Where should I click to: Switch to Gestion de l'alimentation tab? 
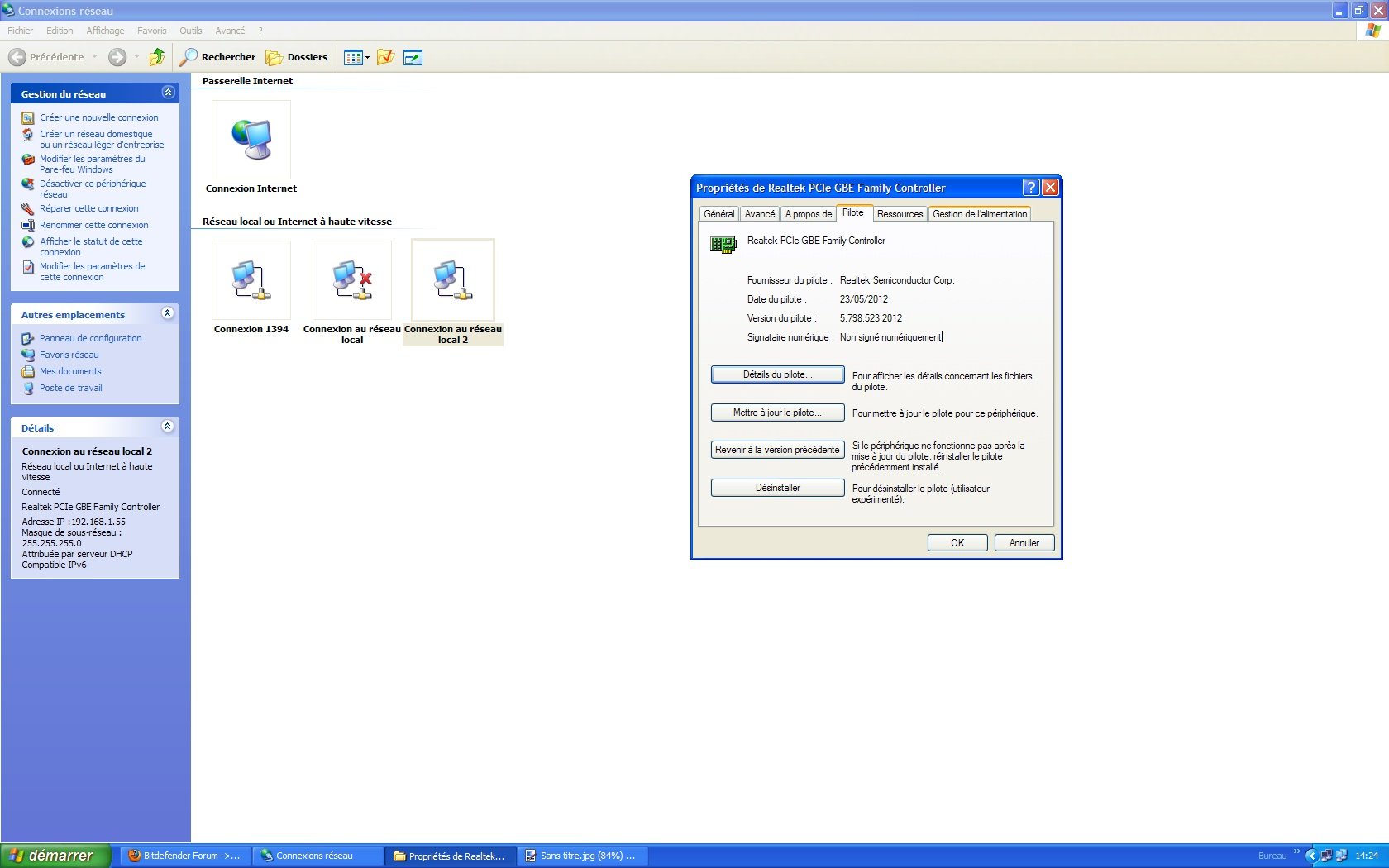980,214
